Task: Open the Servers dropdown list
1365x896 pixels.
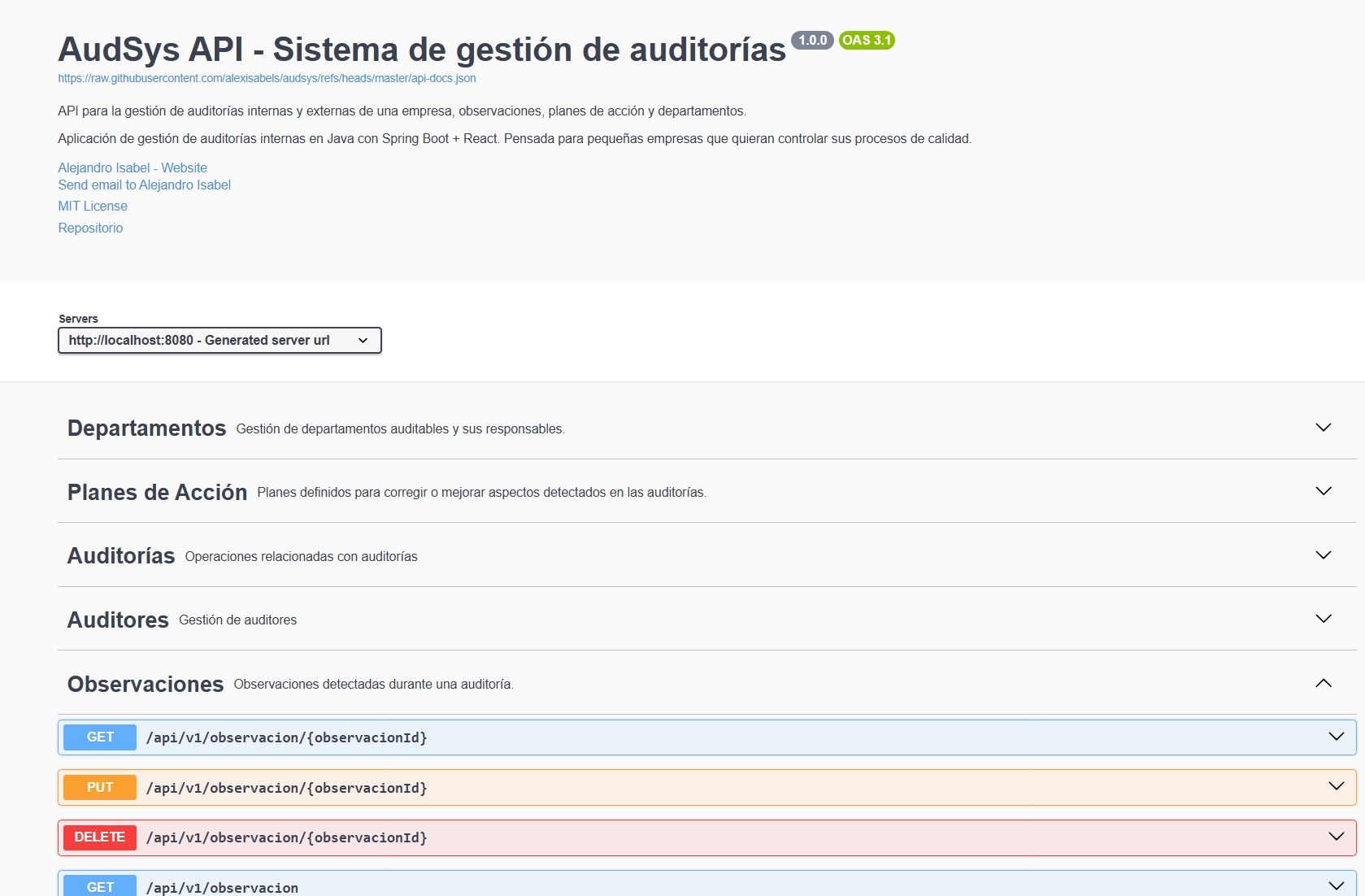Action: click(220, 340)
